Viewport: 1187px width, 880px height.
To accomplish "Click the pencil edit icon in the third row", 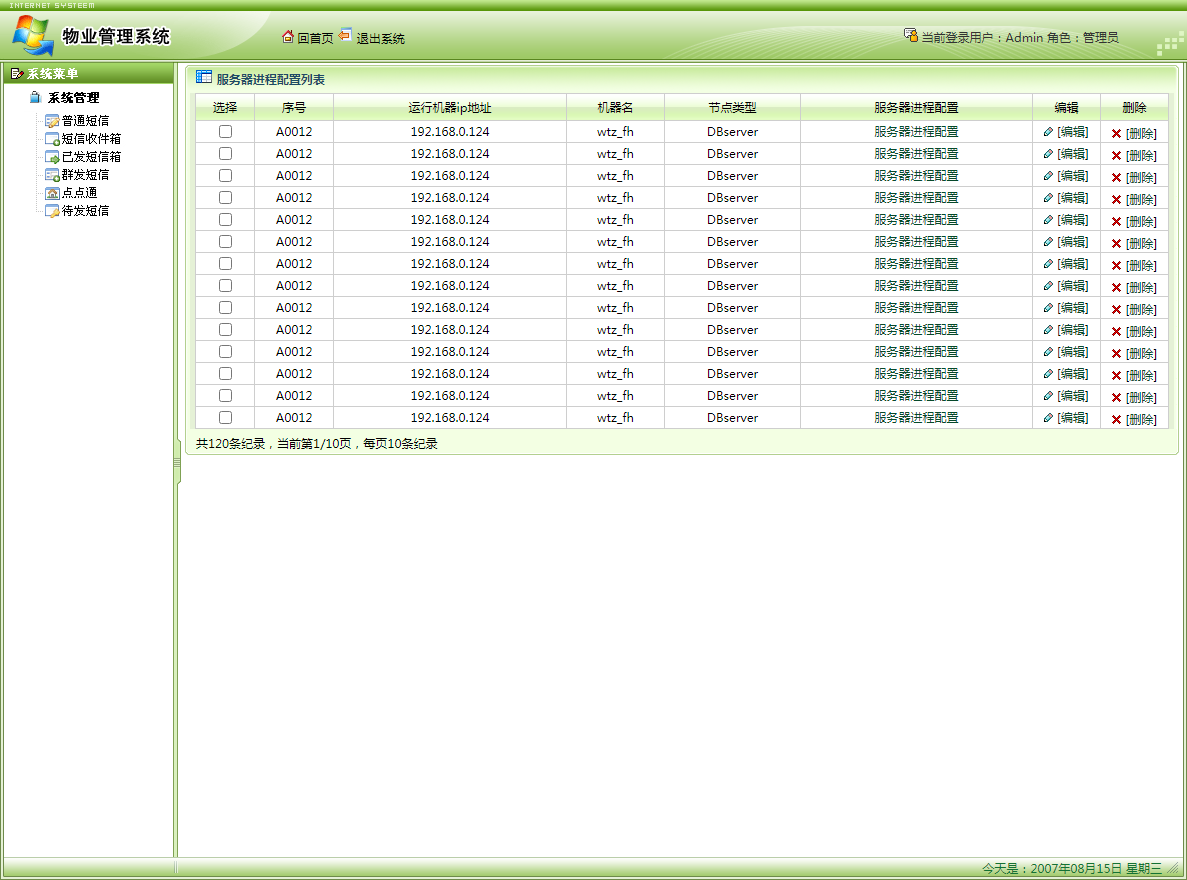I will click(x=1048, y=176).
